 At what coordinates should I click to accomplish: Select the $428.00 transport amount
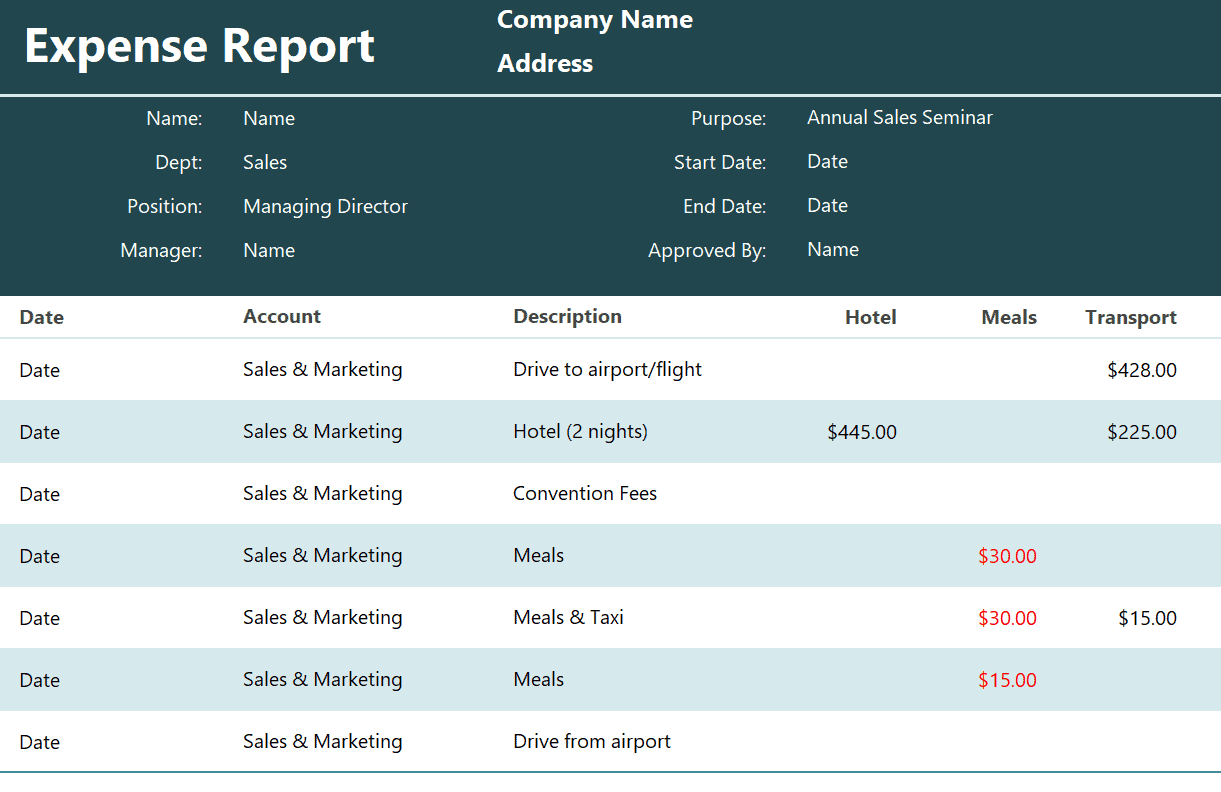1142,371
